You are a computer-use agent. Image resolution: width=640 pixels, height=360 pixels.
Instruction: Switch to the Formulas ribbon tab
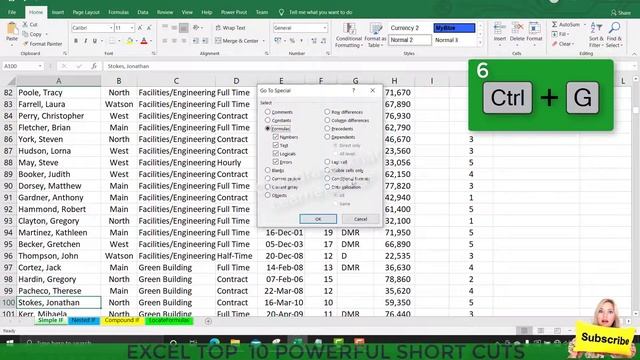point(118,12)
